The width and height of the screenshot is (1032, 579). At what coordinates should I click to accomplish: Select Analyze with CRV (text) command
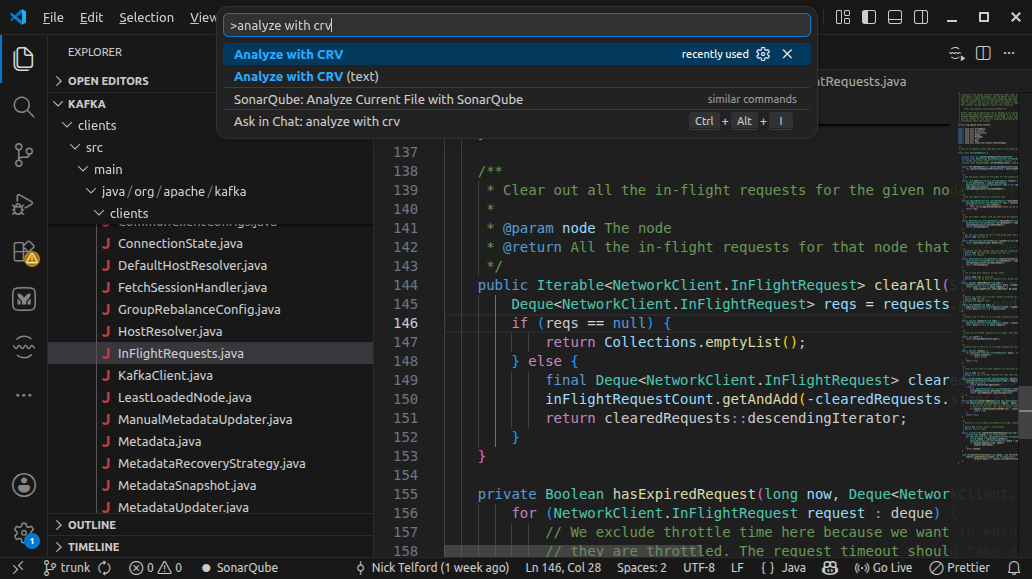point(517,76)
